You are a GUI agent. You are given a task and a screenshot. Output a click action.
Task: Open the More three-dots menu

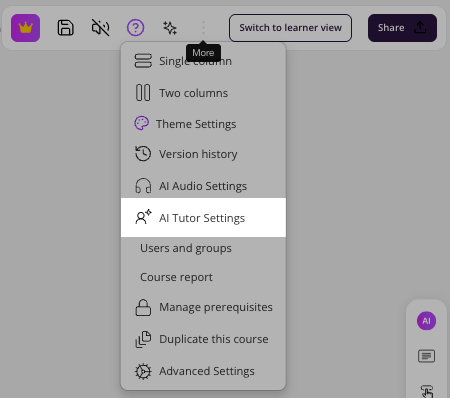(x=203, y=28)
